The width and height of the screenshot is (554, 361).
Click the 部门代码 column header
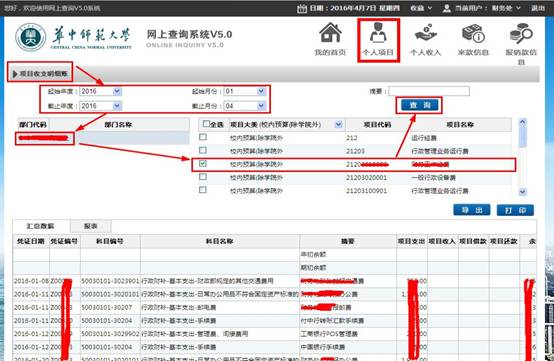click(x=33, y=124)
